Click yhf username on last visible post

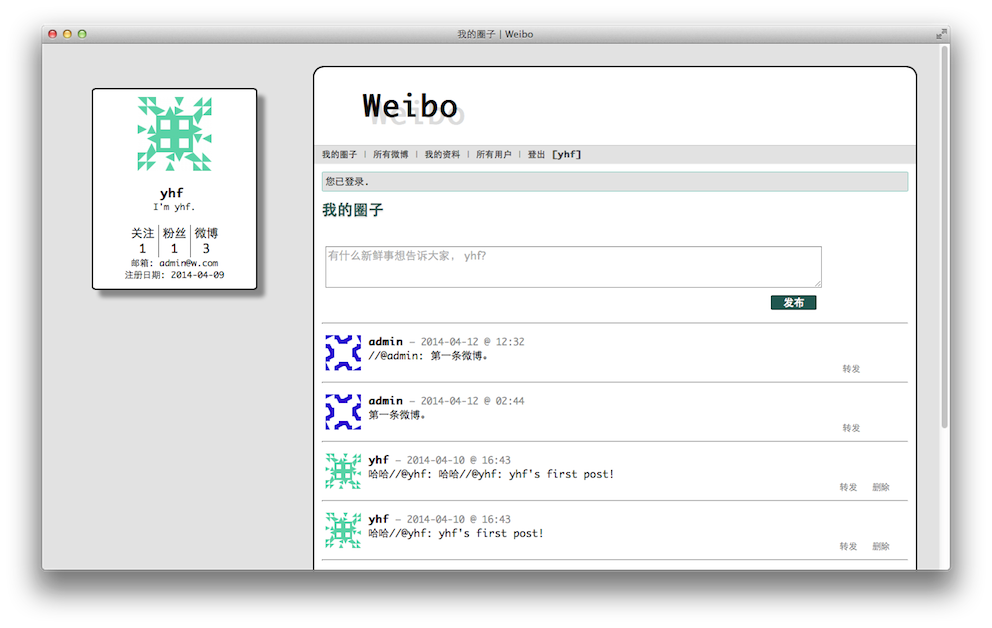[x=378, y=519]
